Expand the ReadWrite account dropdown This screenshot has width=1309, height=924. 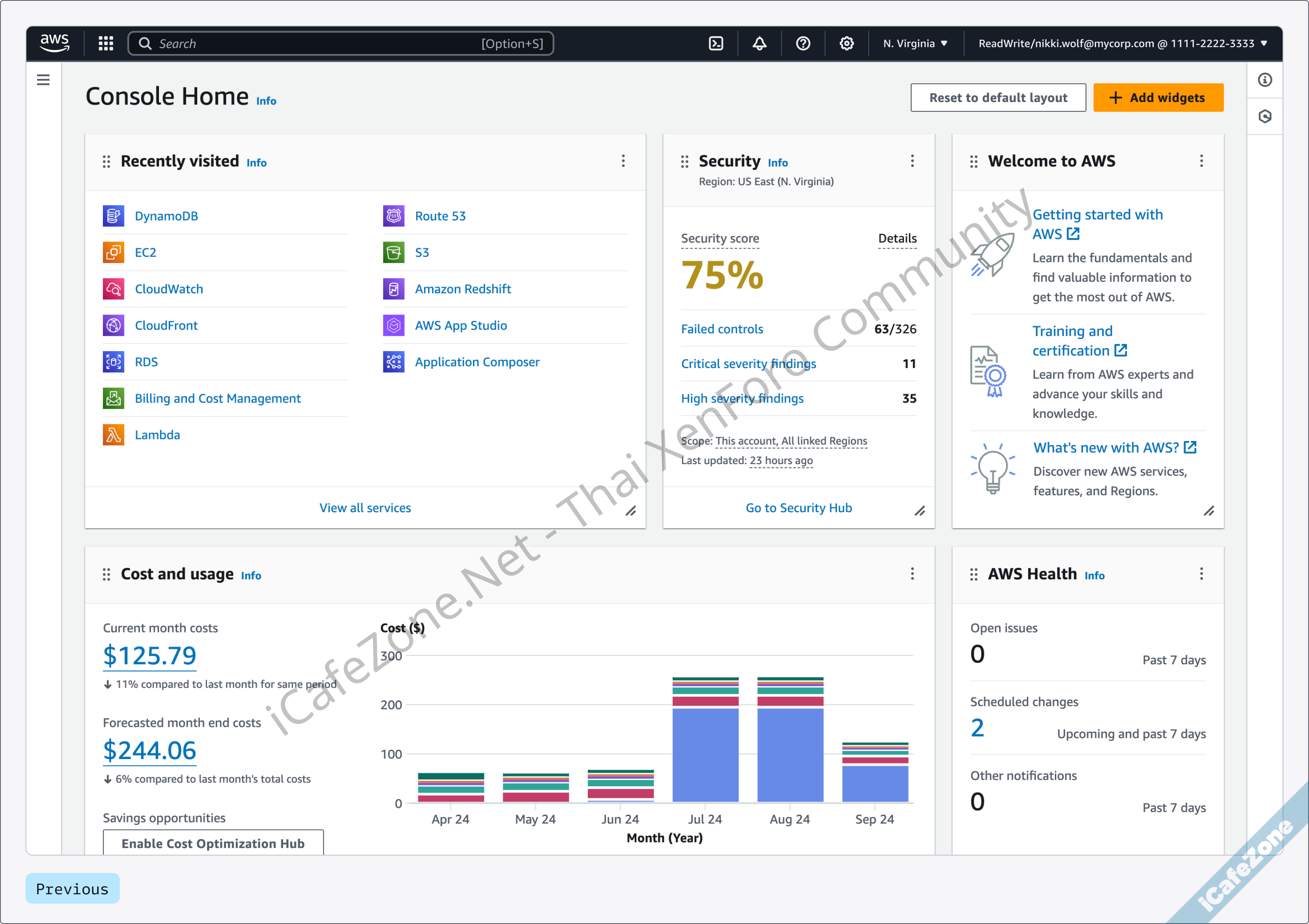(1122, 43)
